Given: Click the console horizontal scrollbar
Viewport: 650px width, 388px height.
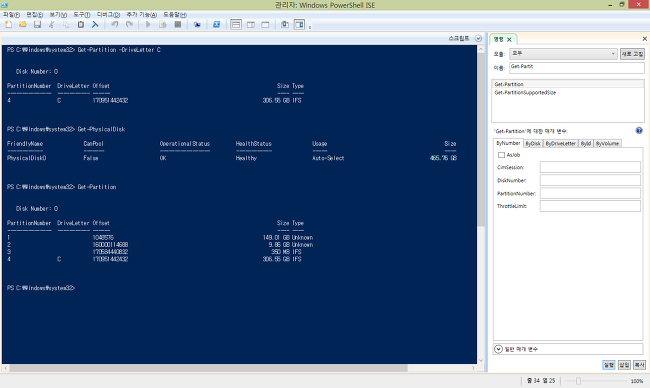Looking at the screenshot, I should coord(209,368).
